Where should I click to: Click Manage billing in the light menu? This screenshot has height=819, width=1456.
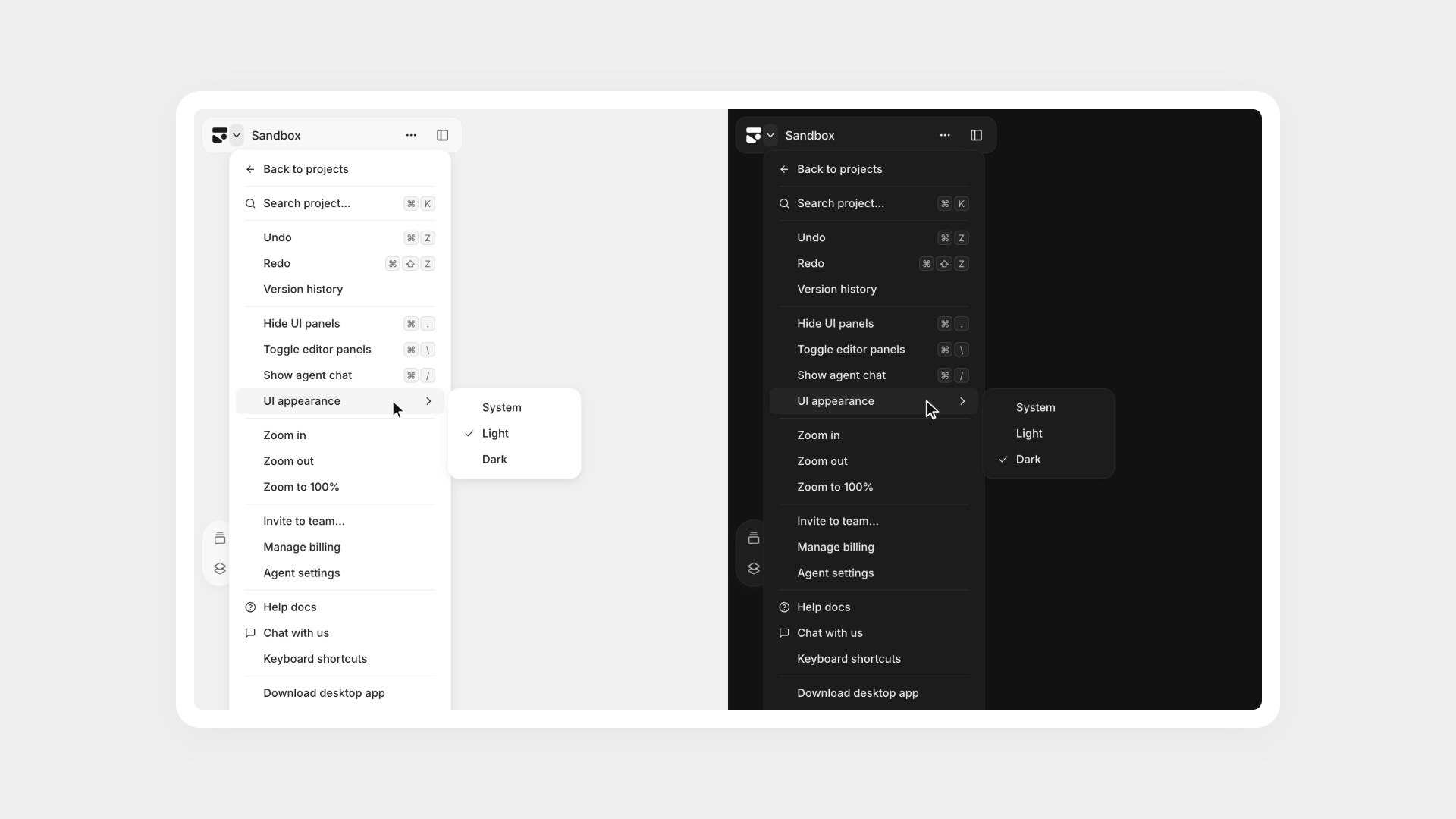click(x=340, y=547)
